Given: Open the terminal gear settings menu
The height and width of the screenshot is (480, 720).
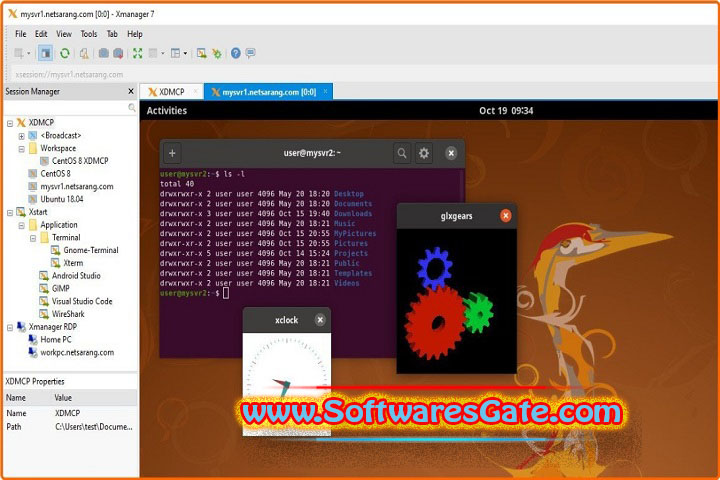Looking at the screenshot, I should coord(424,153).
